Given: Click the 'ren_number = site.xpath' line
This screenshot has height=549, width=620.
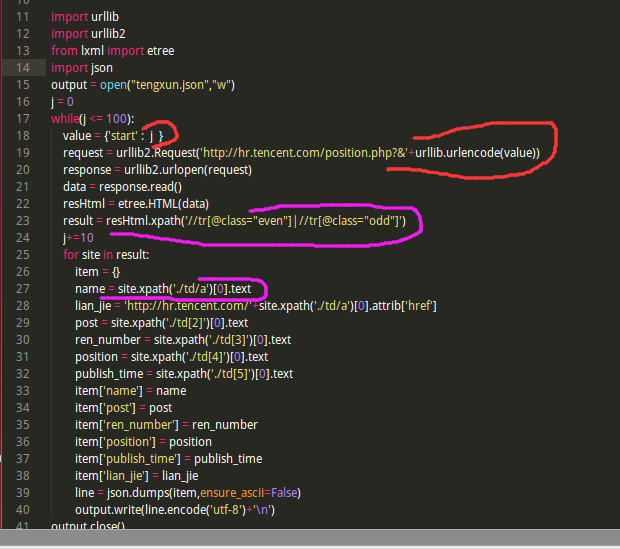Looking at the screenshot, I should coord(183,340).
